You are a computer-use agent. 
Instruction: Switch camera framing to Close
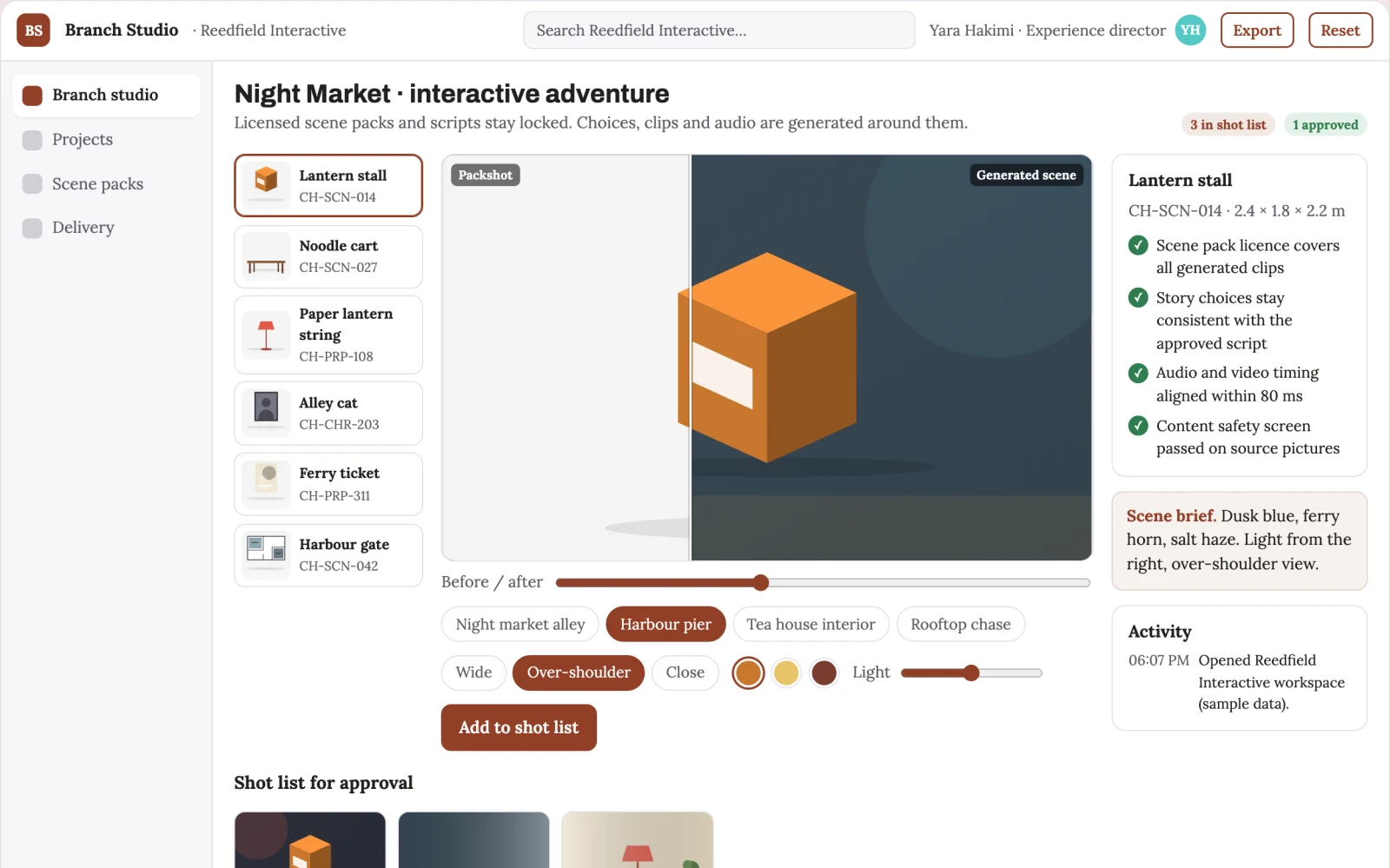click(685, 673)
